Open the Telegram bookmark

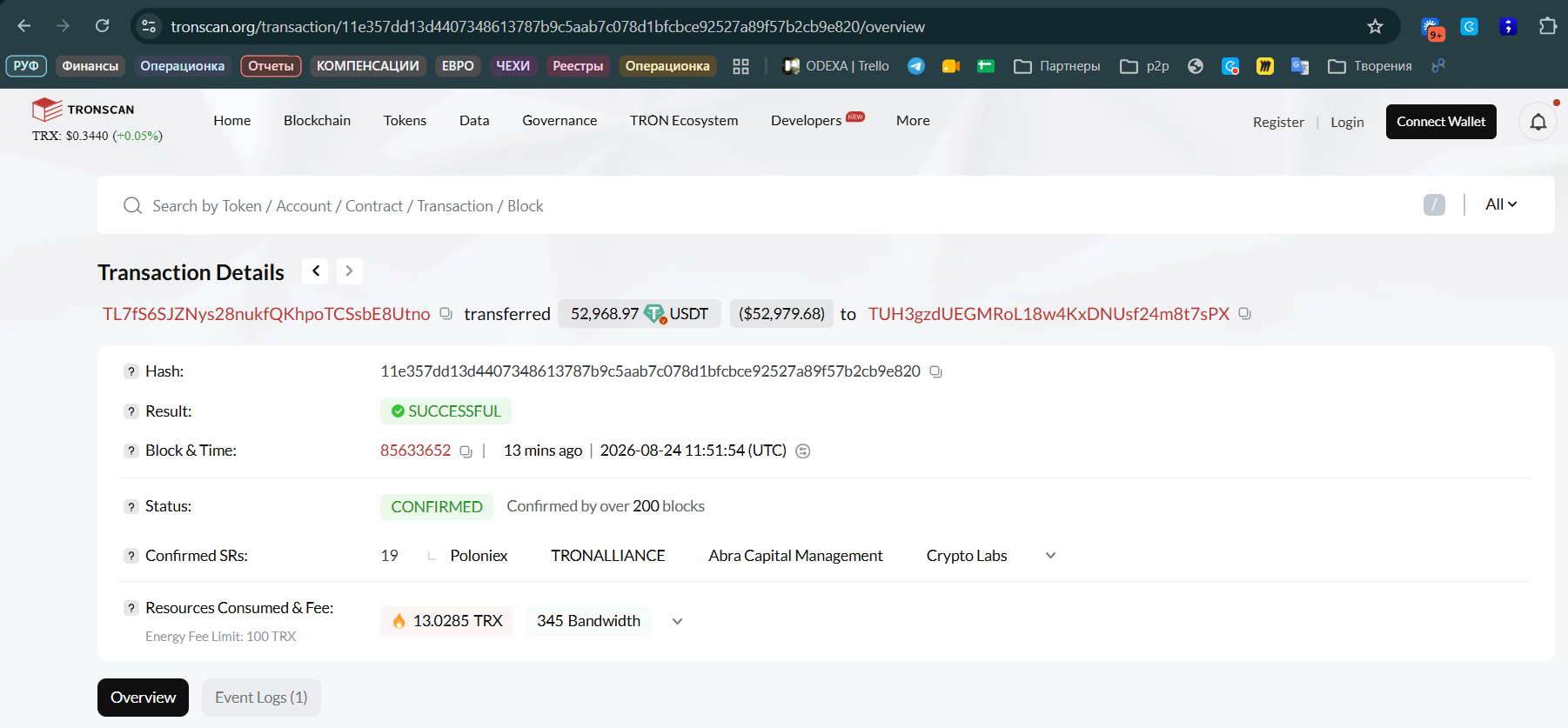pos(916,66)
